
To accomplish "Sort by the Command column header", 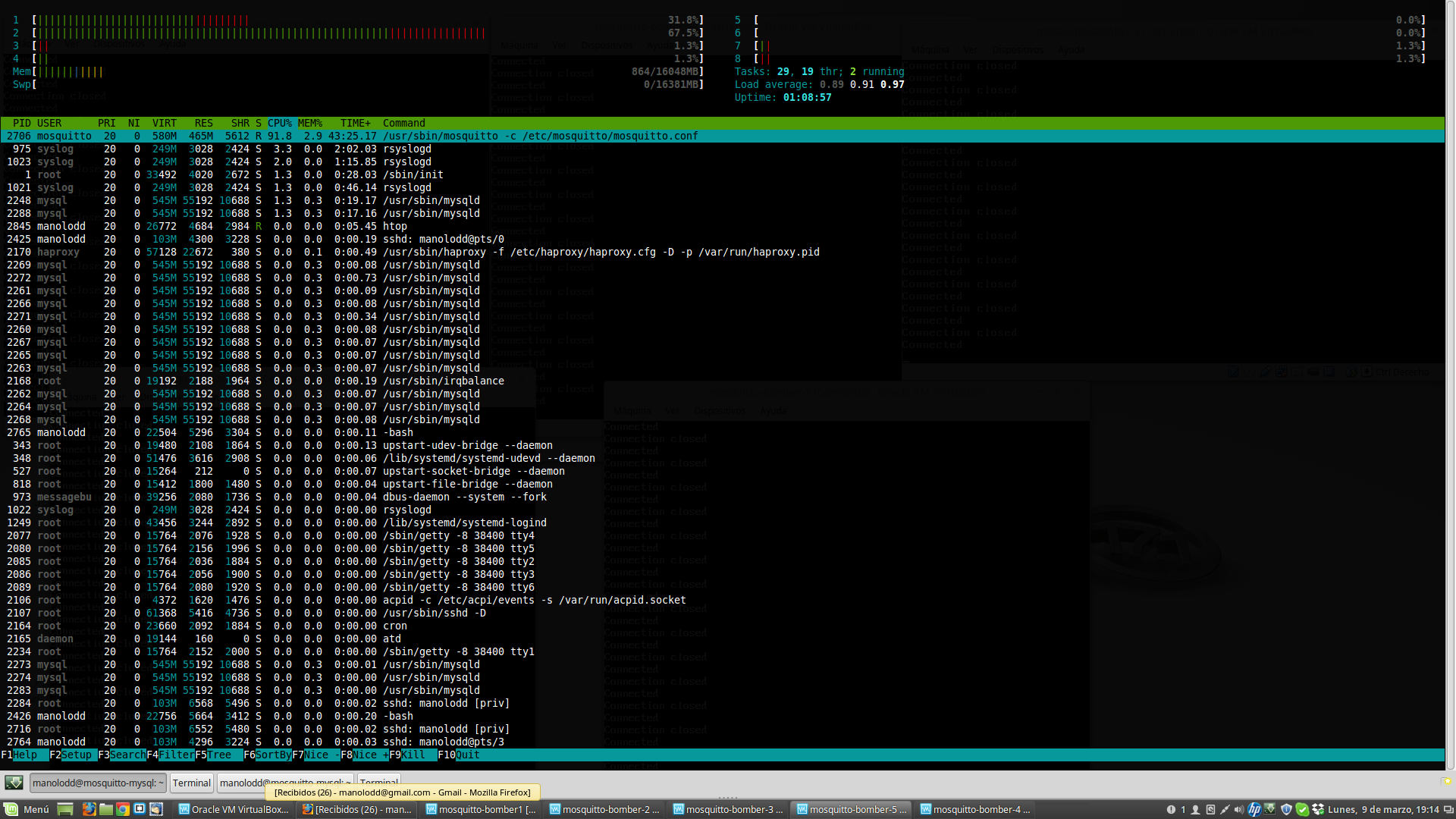I will (404, 123).
